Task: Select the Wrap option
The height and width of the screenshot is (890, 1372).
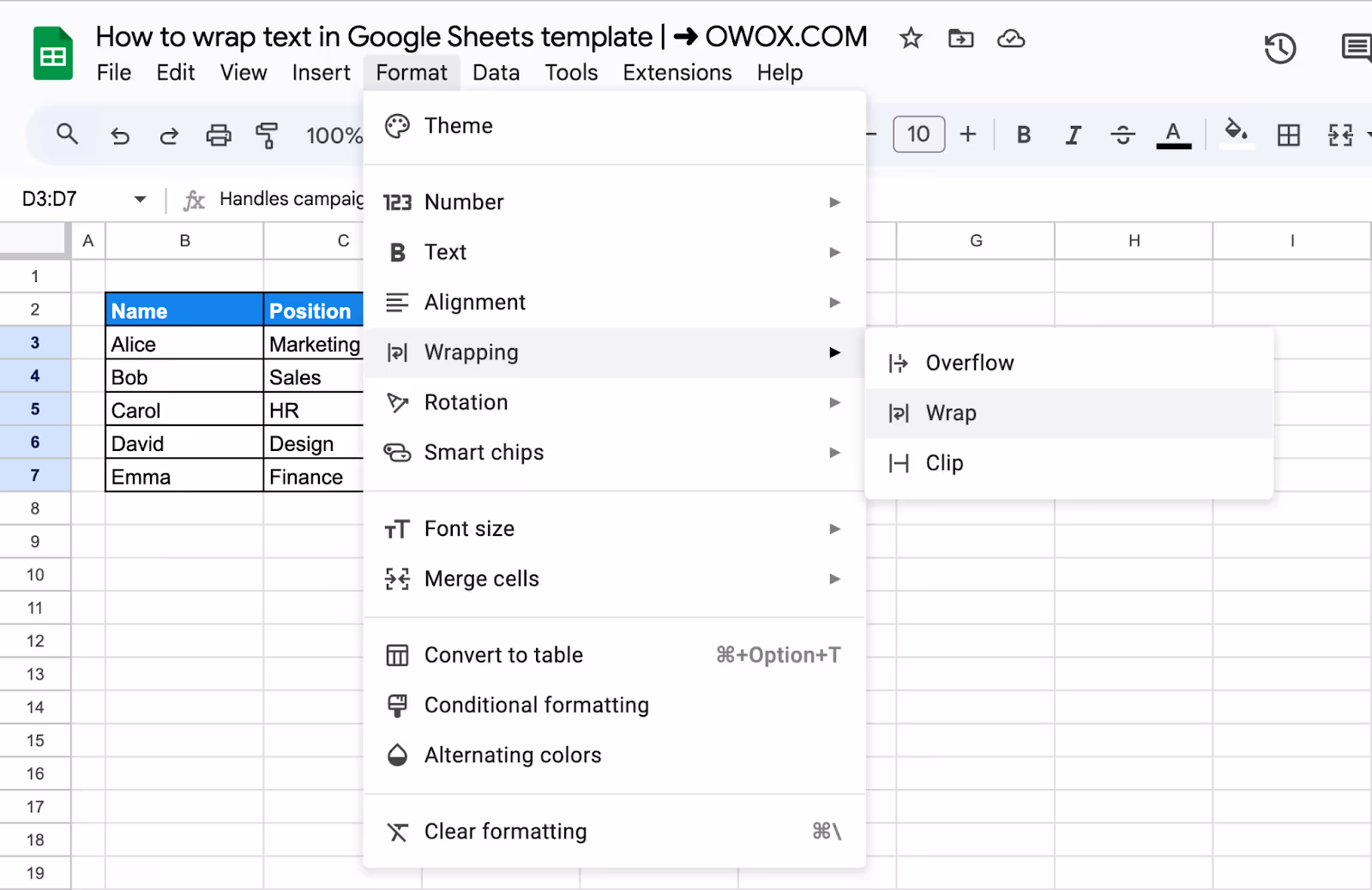Action: (1069, 413)
